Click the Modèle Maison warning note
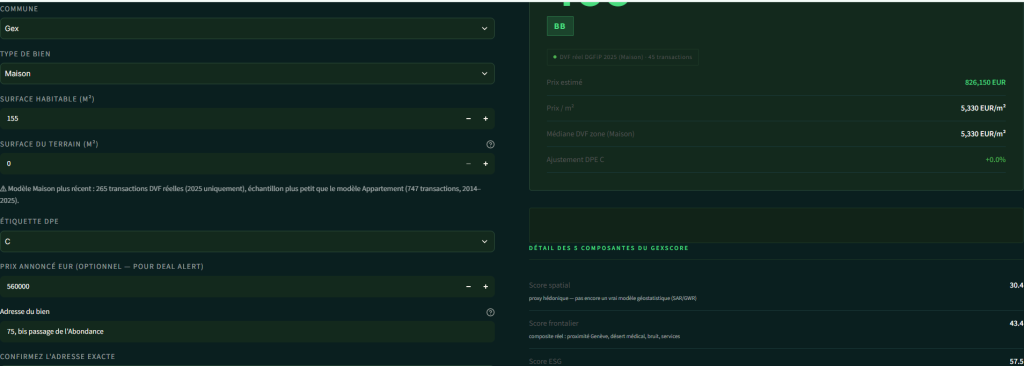This screenshot has height=366, width=1024. [240, 194]
